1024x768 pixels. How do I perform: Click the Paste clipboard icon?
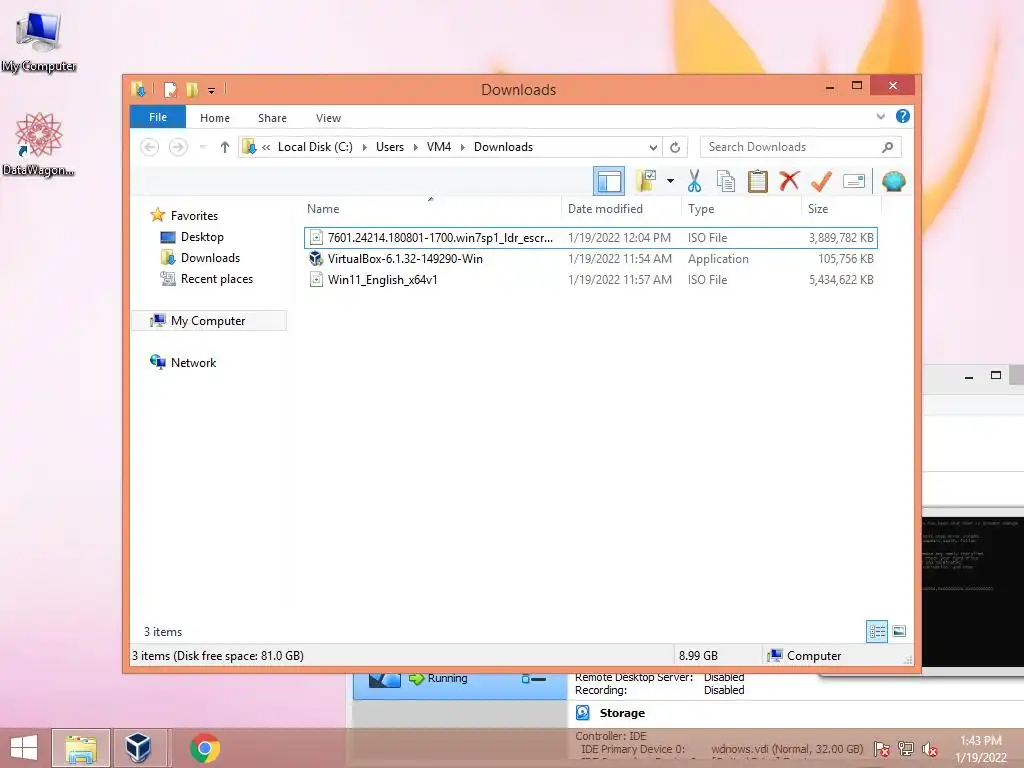758,181
